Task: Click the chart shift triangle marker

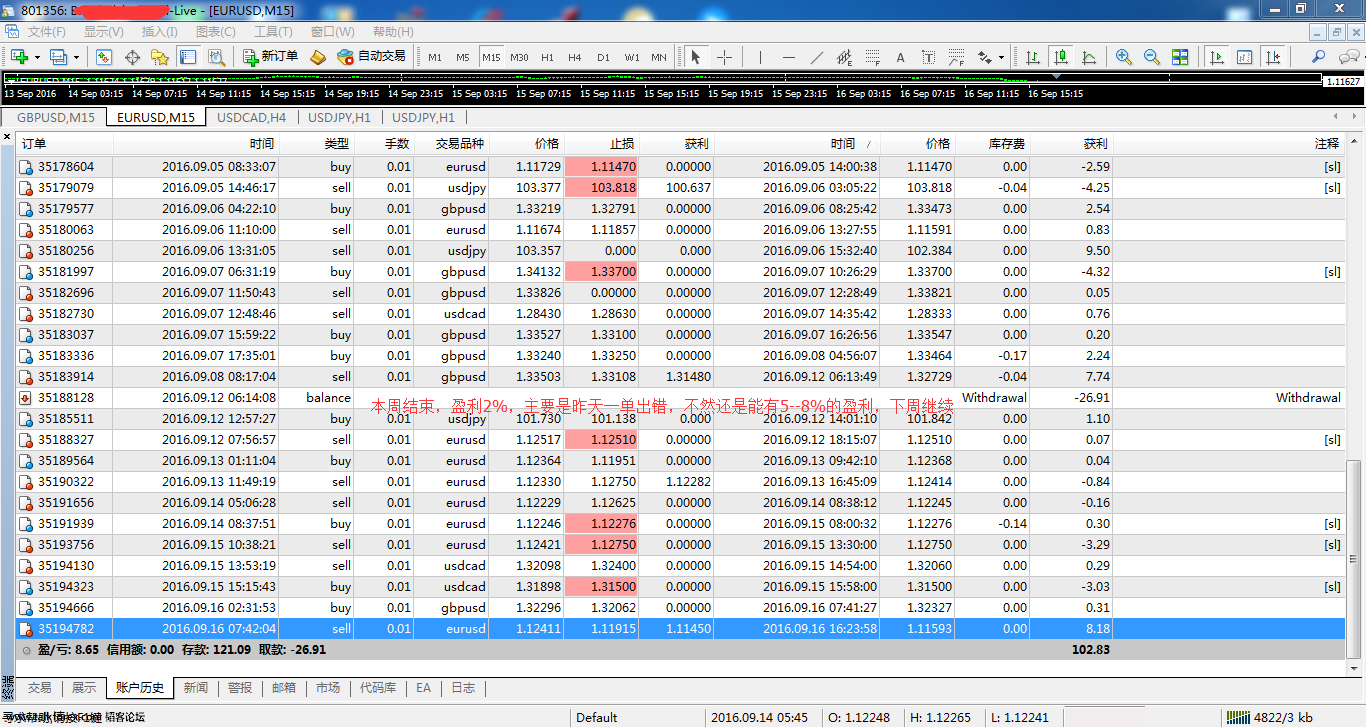Action: pos(1056,76)
